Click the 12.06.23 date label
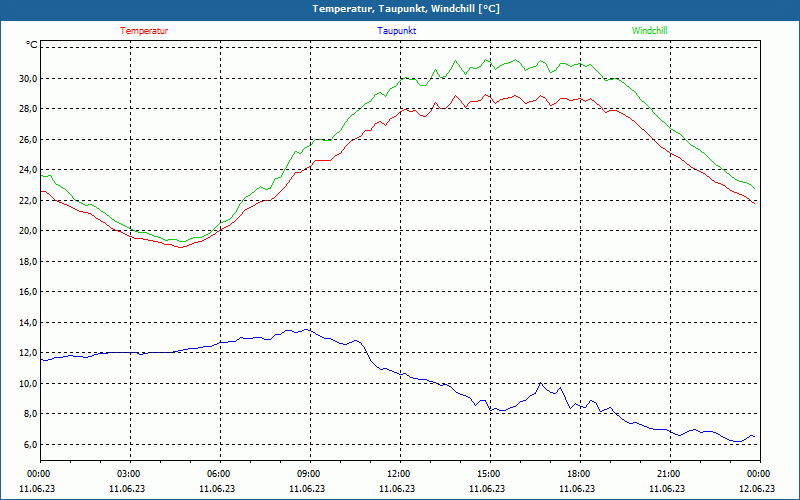 (x=757, y=488)
